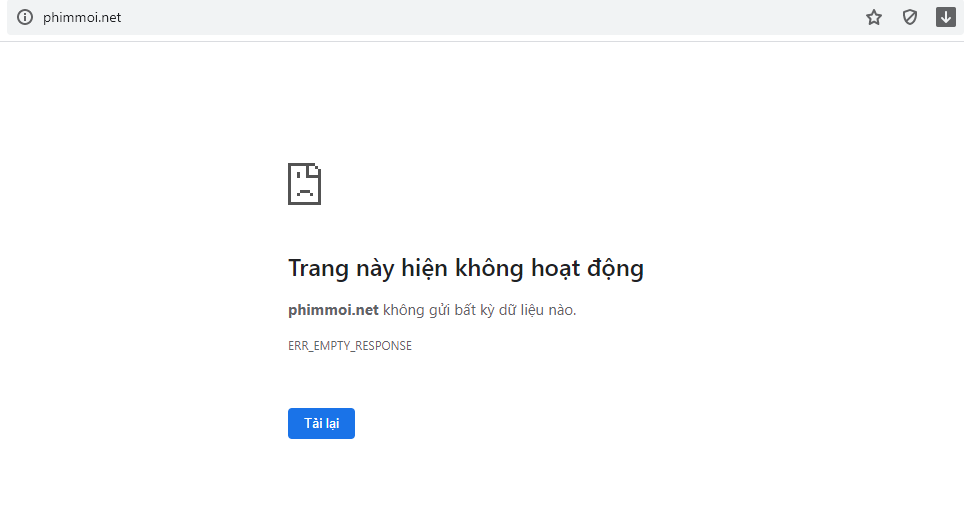Open the shield protection icon
The width and height of the screenshot is (964, 506).
click(x=910, y=17)
